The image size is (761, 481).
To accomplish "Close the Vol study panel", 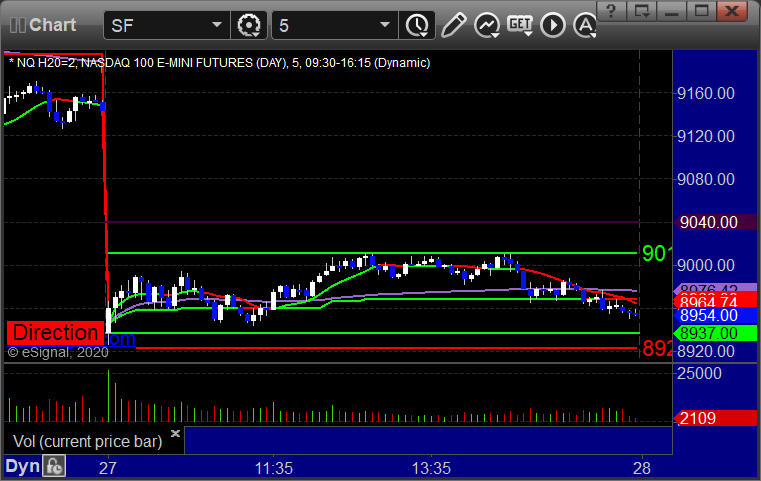I will pyautogui.click(x=175, y=434).
